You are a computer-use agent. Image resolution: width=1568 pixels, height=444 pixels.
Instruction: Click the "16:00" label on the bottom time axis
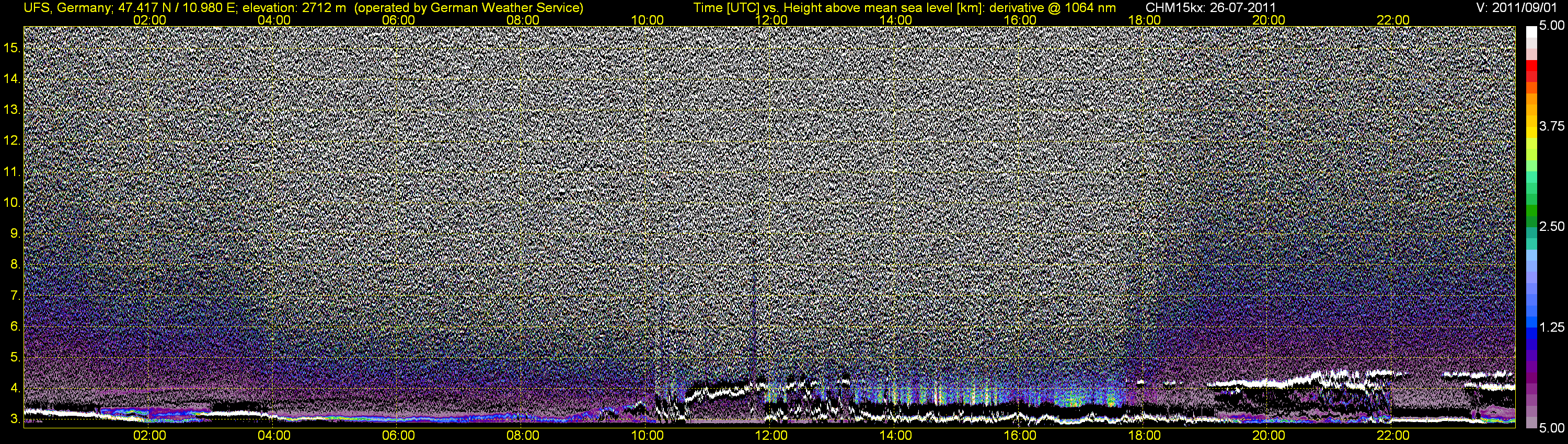[x=1020, y=436]
